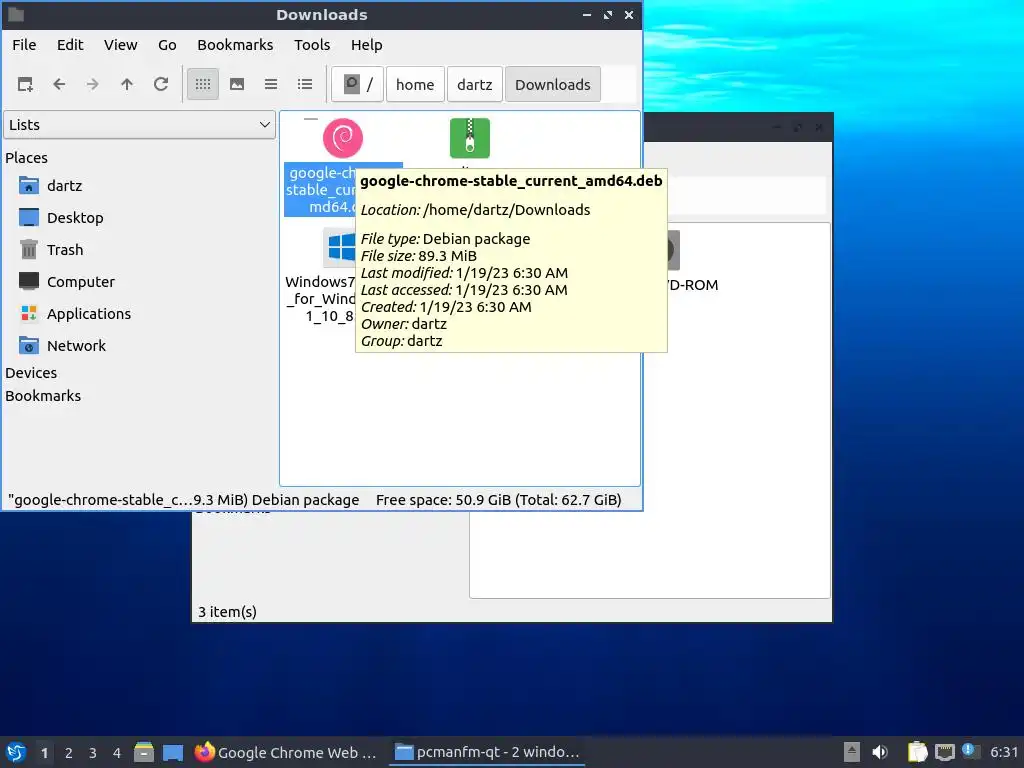
Task: Open the Bookmarks menu
Action: [235, 45]
